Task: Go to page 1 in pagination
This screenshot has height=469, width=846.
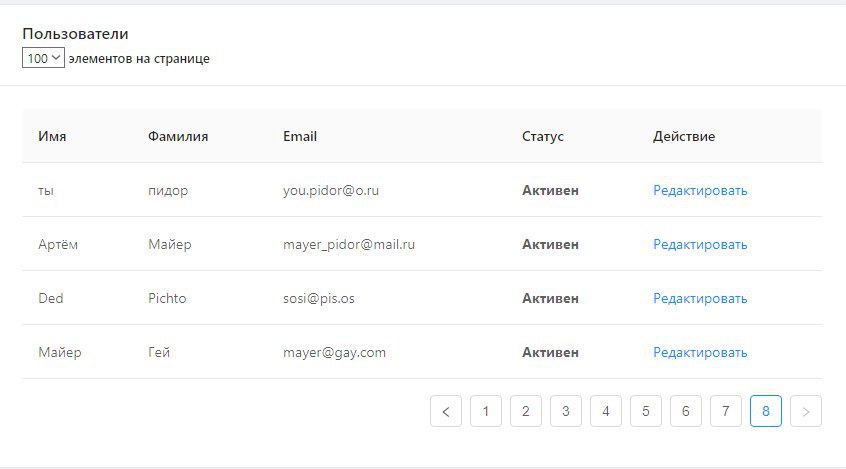Action: [x=486, y=411]
